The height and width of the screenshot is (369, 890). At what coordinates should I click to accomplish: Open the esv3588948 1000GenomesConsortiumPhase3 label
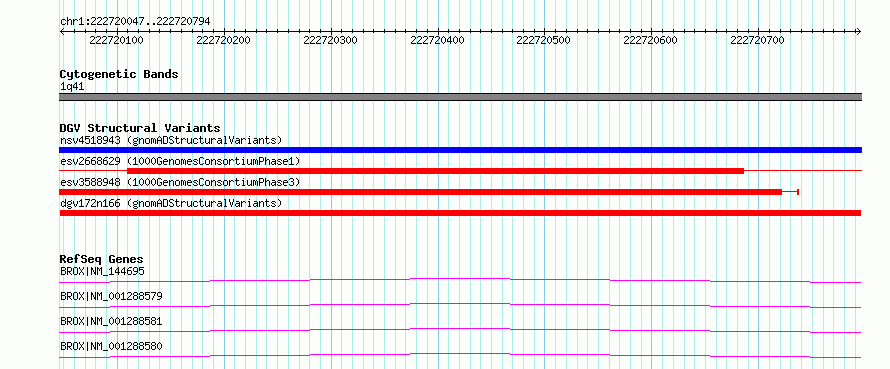180,182
